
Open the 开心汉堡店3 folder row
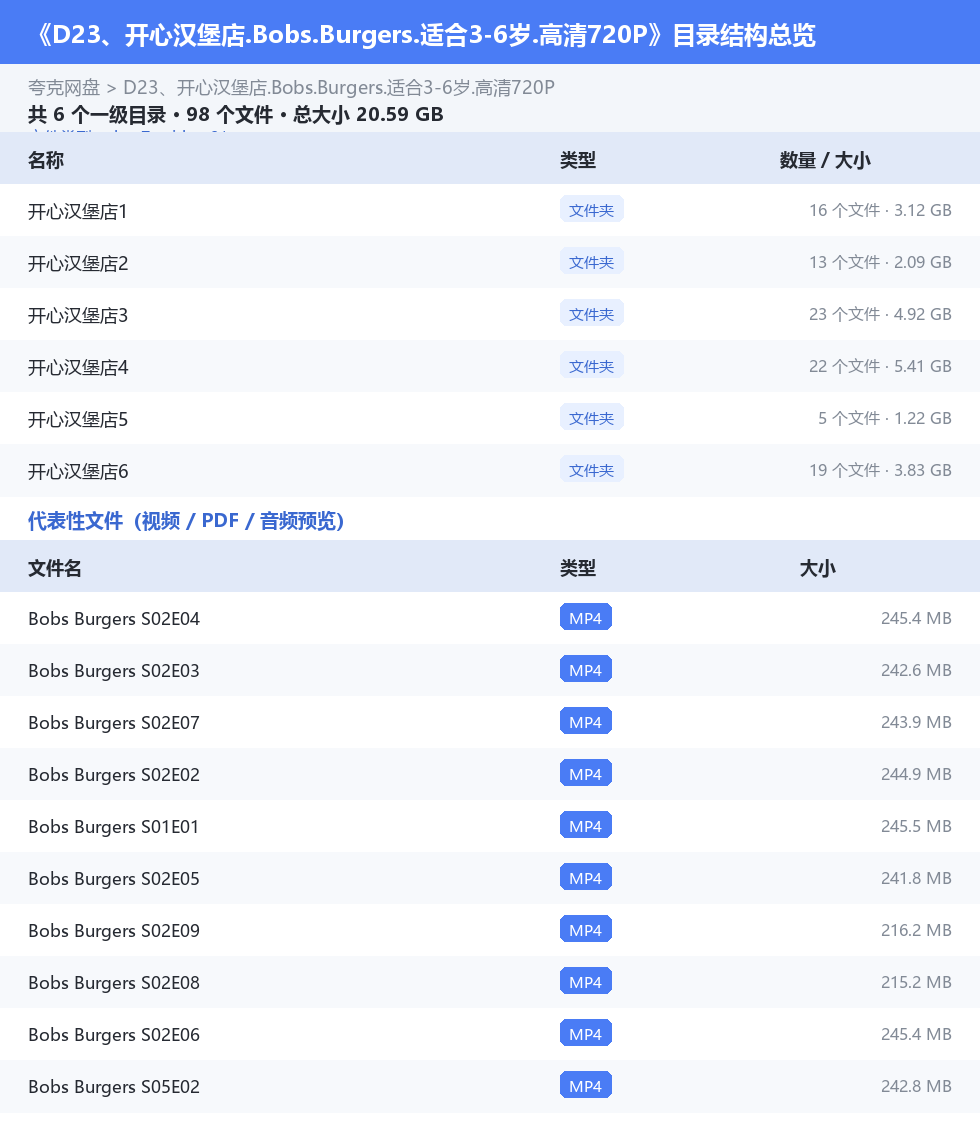[x=490, y=314]
